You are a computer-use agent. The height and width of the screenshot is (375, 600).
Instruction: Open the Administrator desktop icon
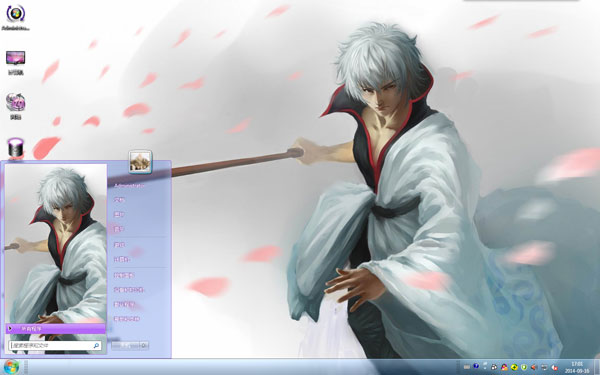[15, 17]
